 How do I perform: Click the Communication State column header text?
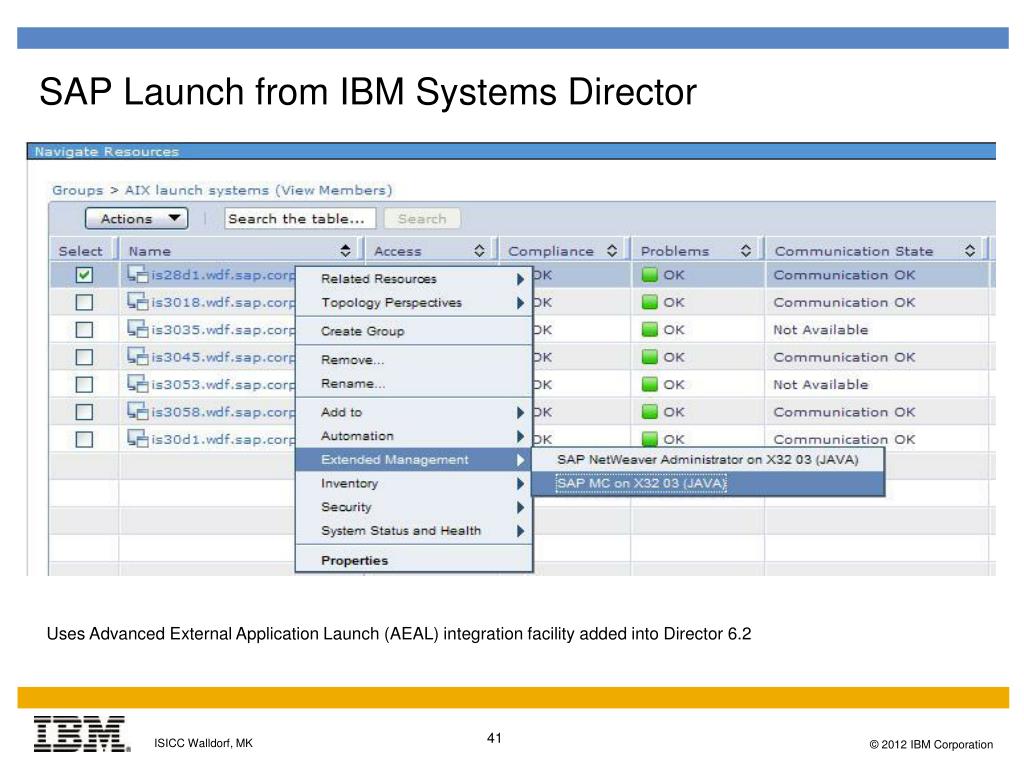854,251
